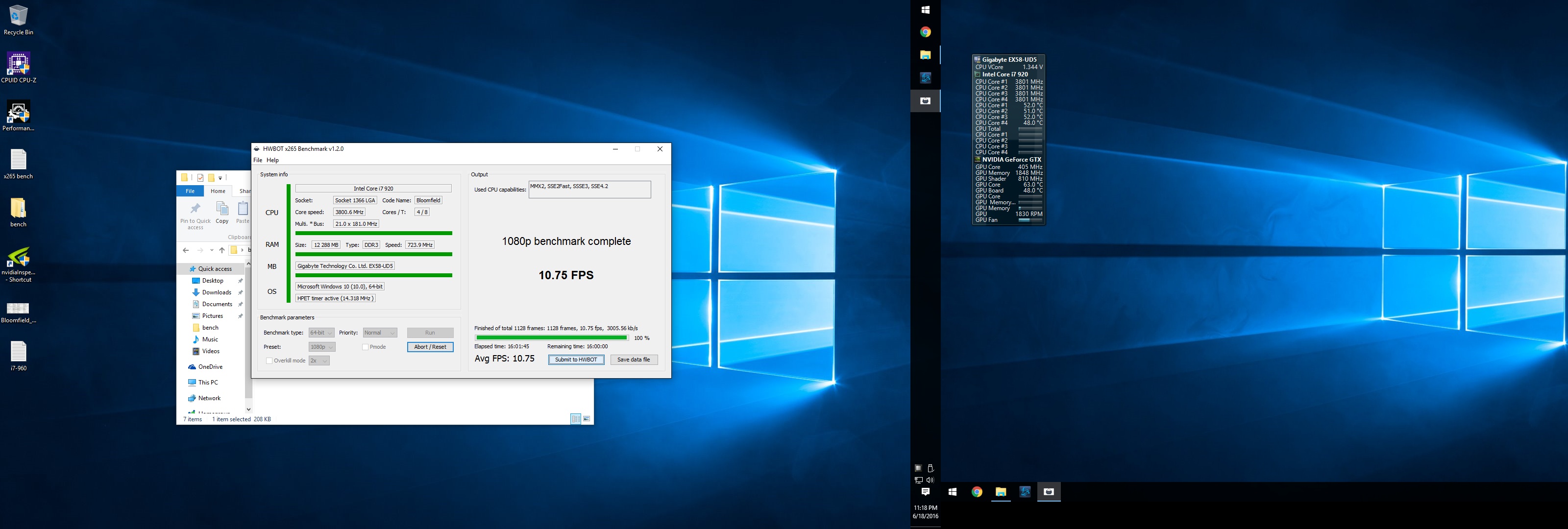Open the speaker volume tray icon
The height and width of the screenshot is (529, 1568).
(x=930, y=480)
